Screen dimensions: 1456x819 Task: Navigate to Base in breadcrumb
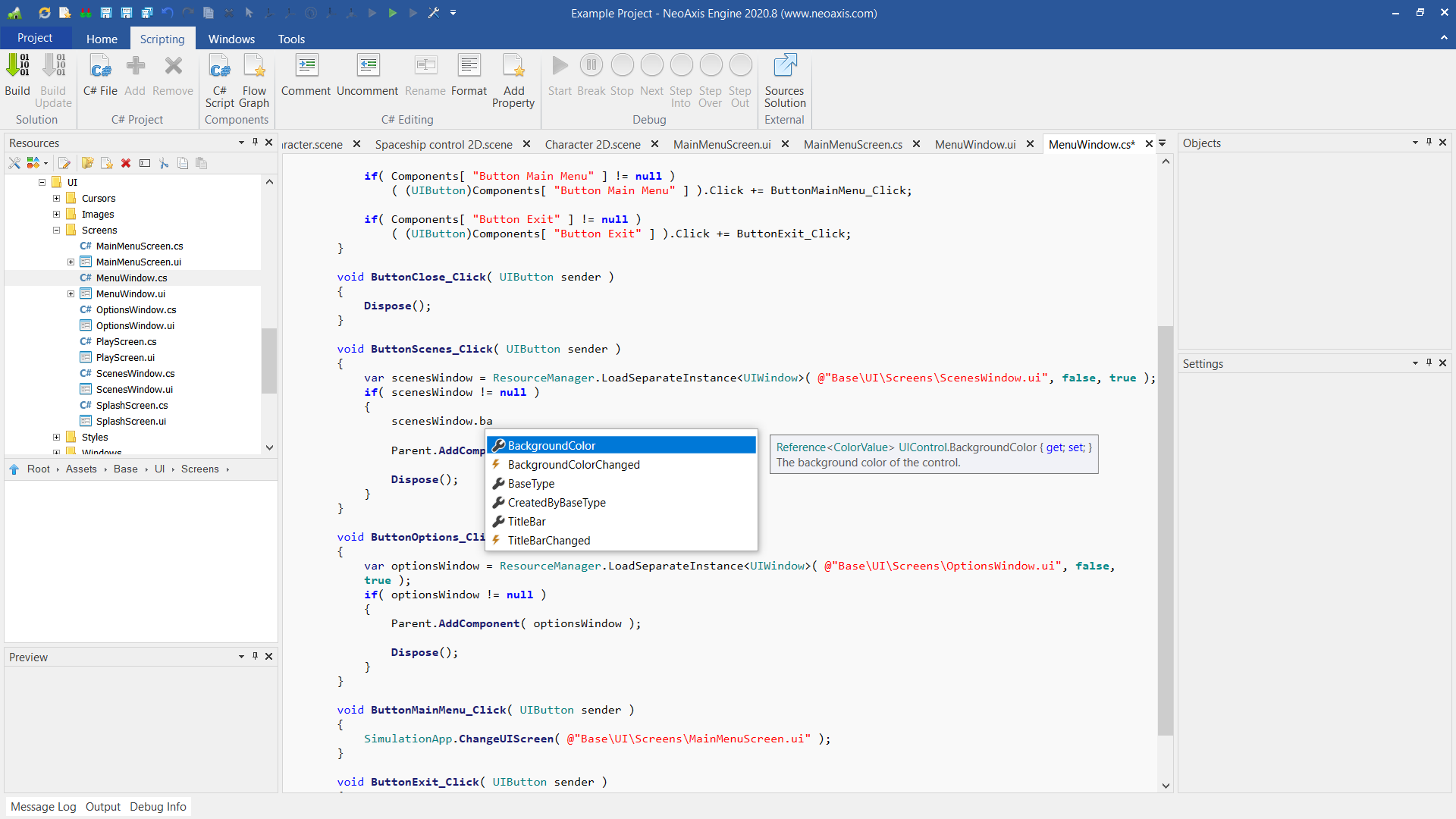tap(126, 469)
